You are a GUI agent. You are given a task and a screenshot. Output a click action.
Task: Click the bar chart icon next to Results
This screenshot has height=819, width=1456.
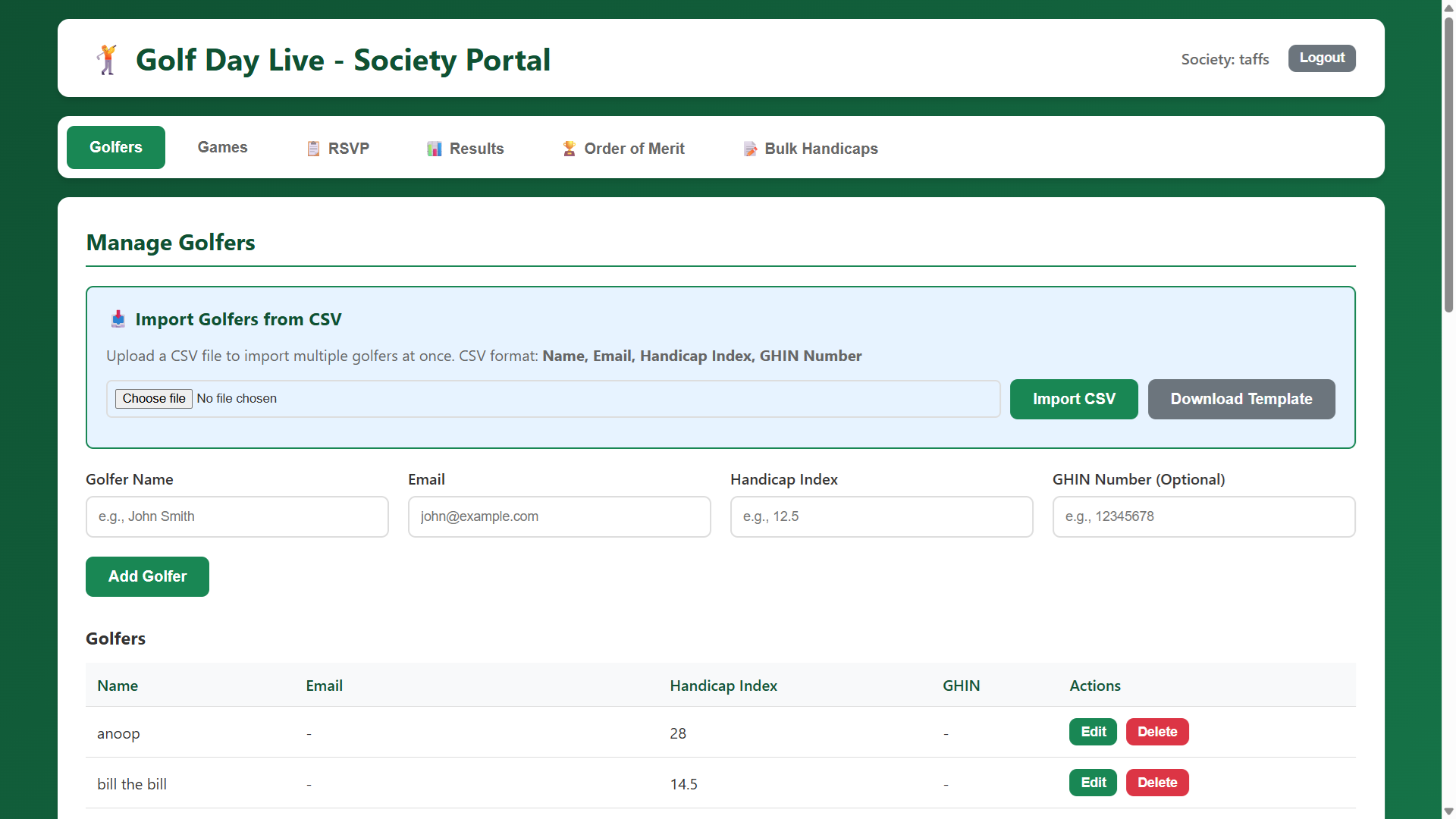tap(434, 149)
